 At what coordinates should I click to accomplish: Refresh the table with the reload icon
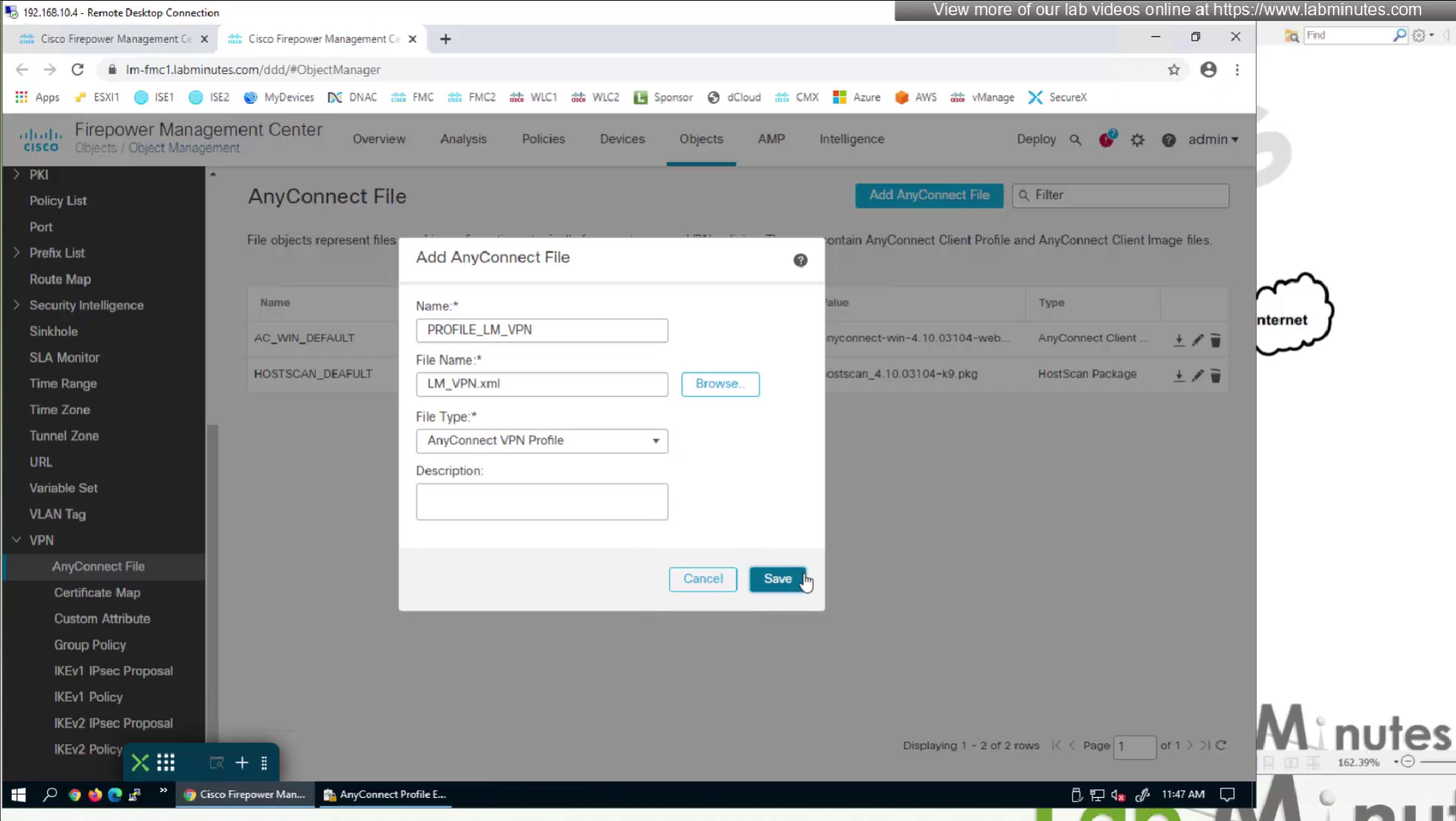tap(1221, 745)
